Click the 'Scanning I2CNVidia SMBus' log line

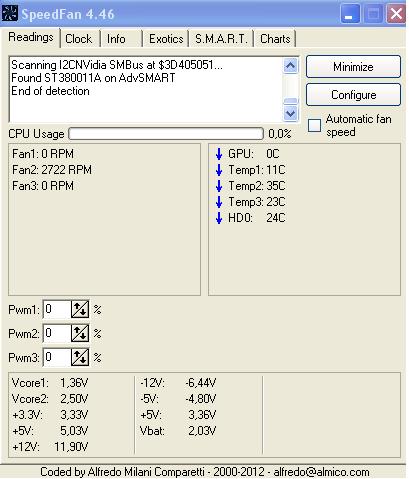[x=117, y=65]
